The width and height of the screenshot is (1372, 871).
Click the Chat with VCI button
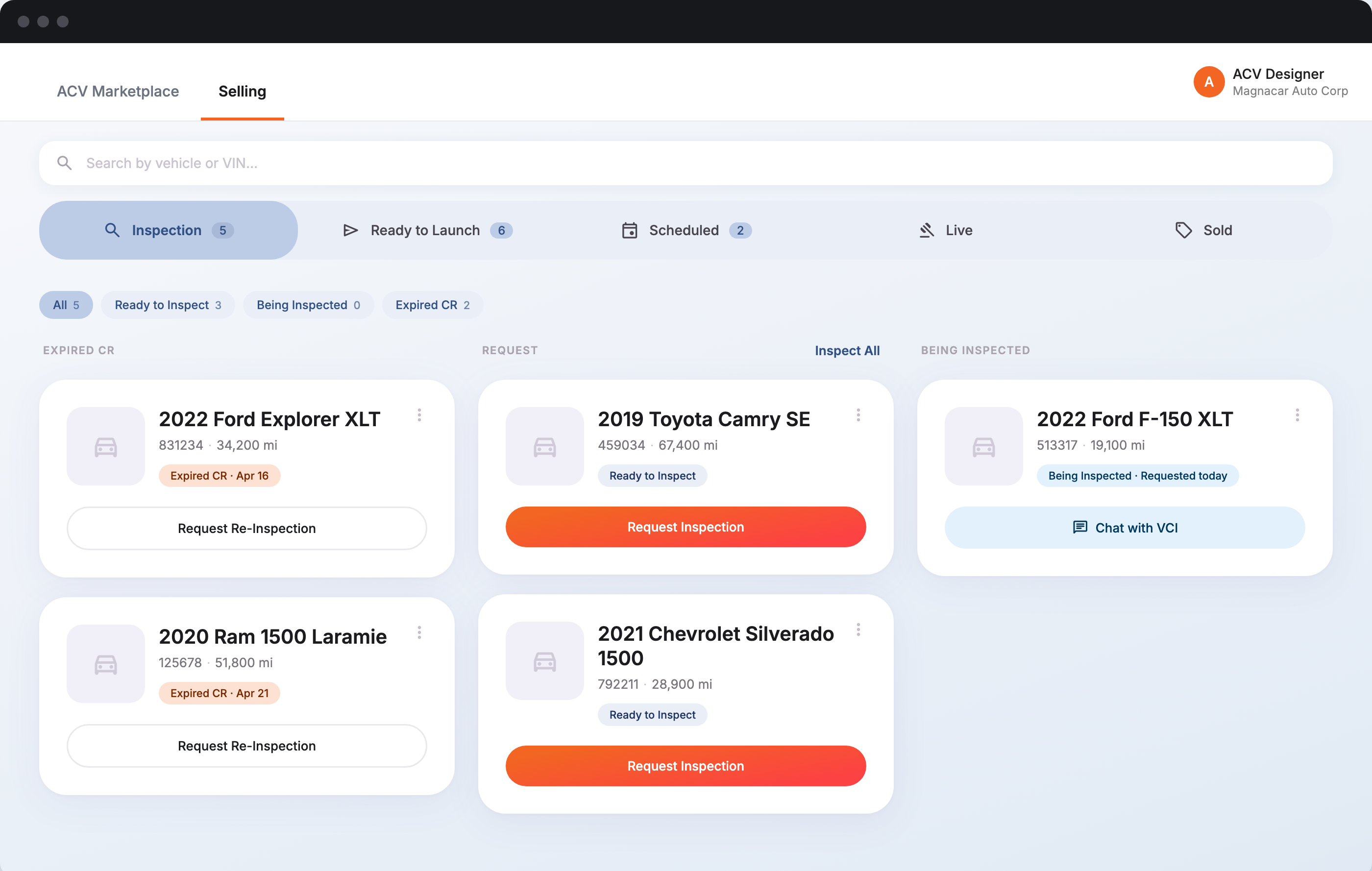[x=1125, y=528]
